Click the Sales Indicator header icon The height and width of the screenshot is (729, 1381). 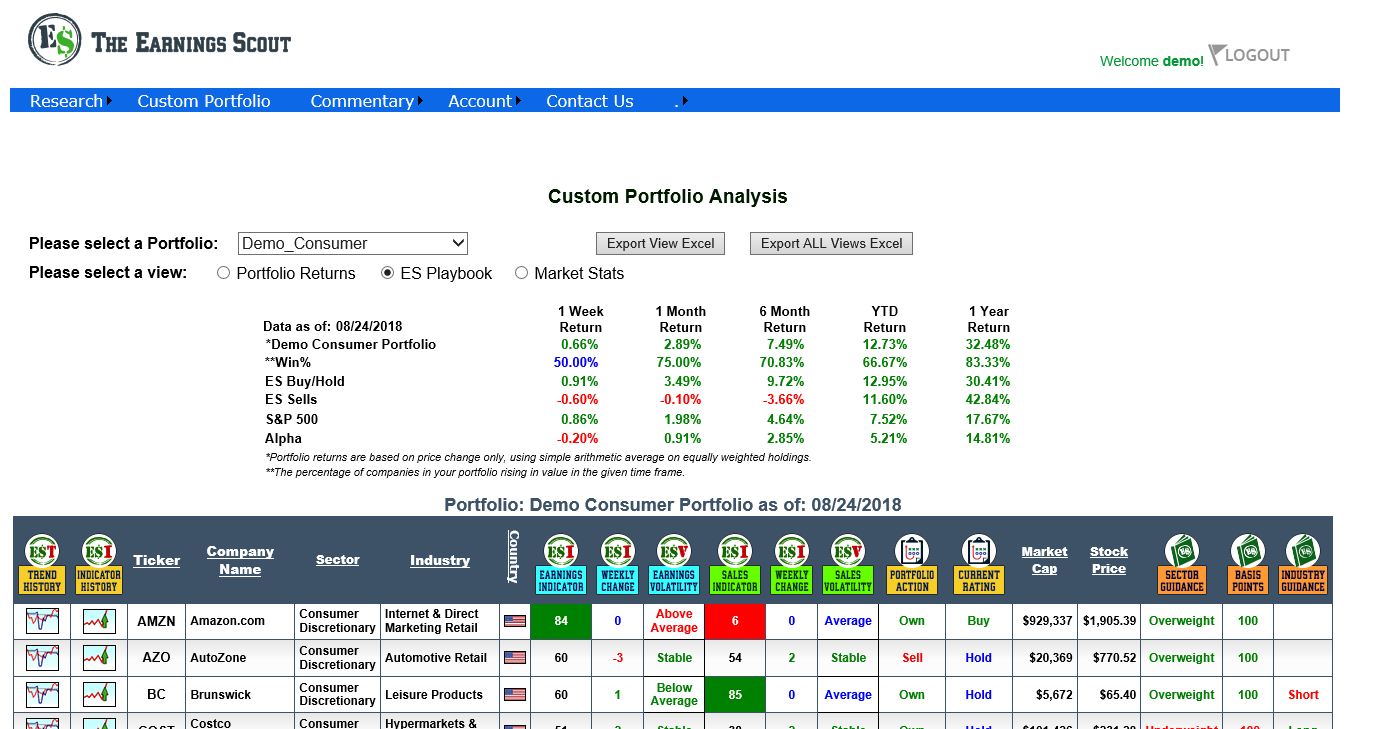tap(735, 563)
